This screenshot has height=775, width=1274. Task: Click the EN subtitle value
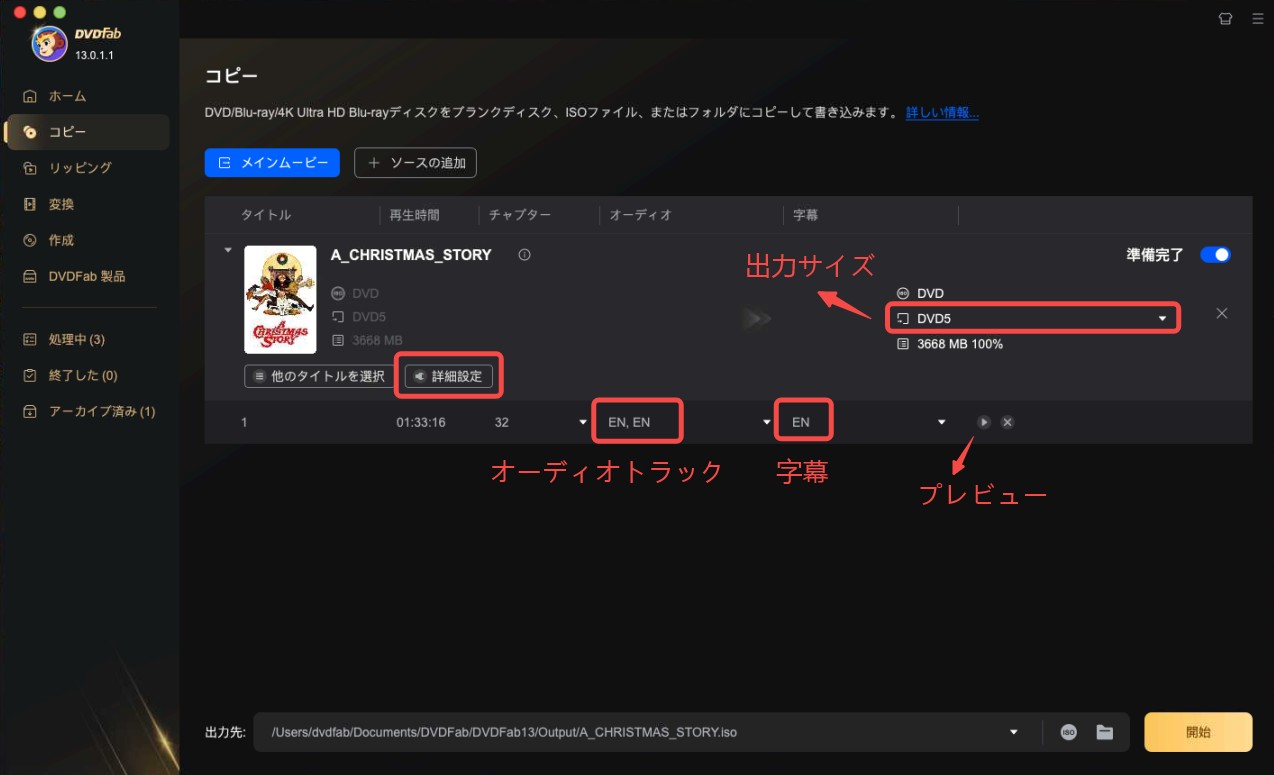(x=801, y=422)
